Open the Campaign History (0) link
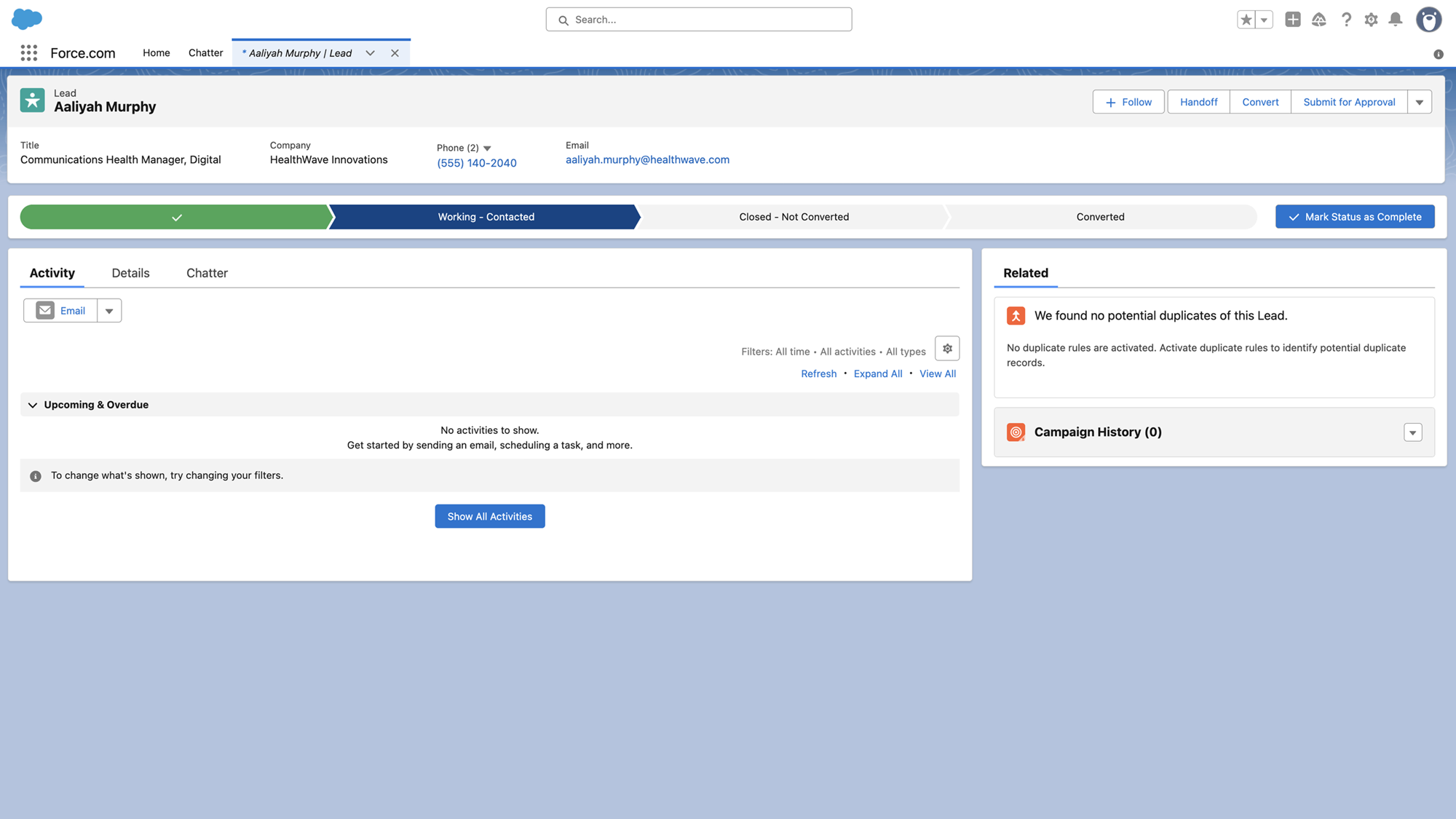 [1098, 432]
